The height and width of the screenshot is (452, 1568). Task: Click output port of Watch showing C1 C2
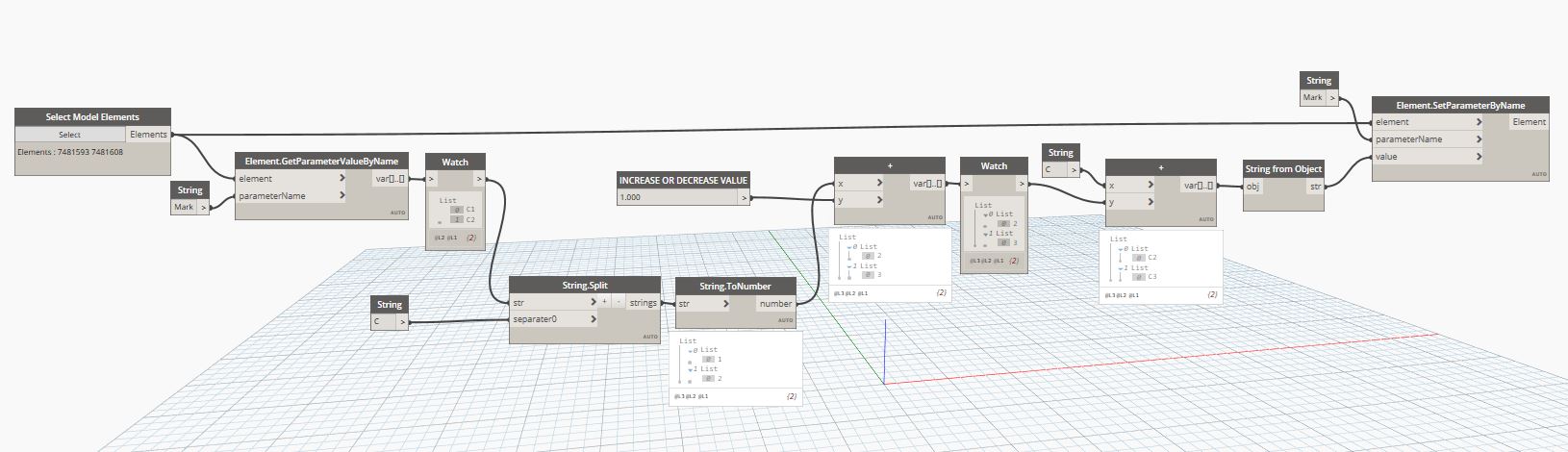[479, 178]
